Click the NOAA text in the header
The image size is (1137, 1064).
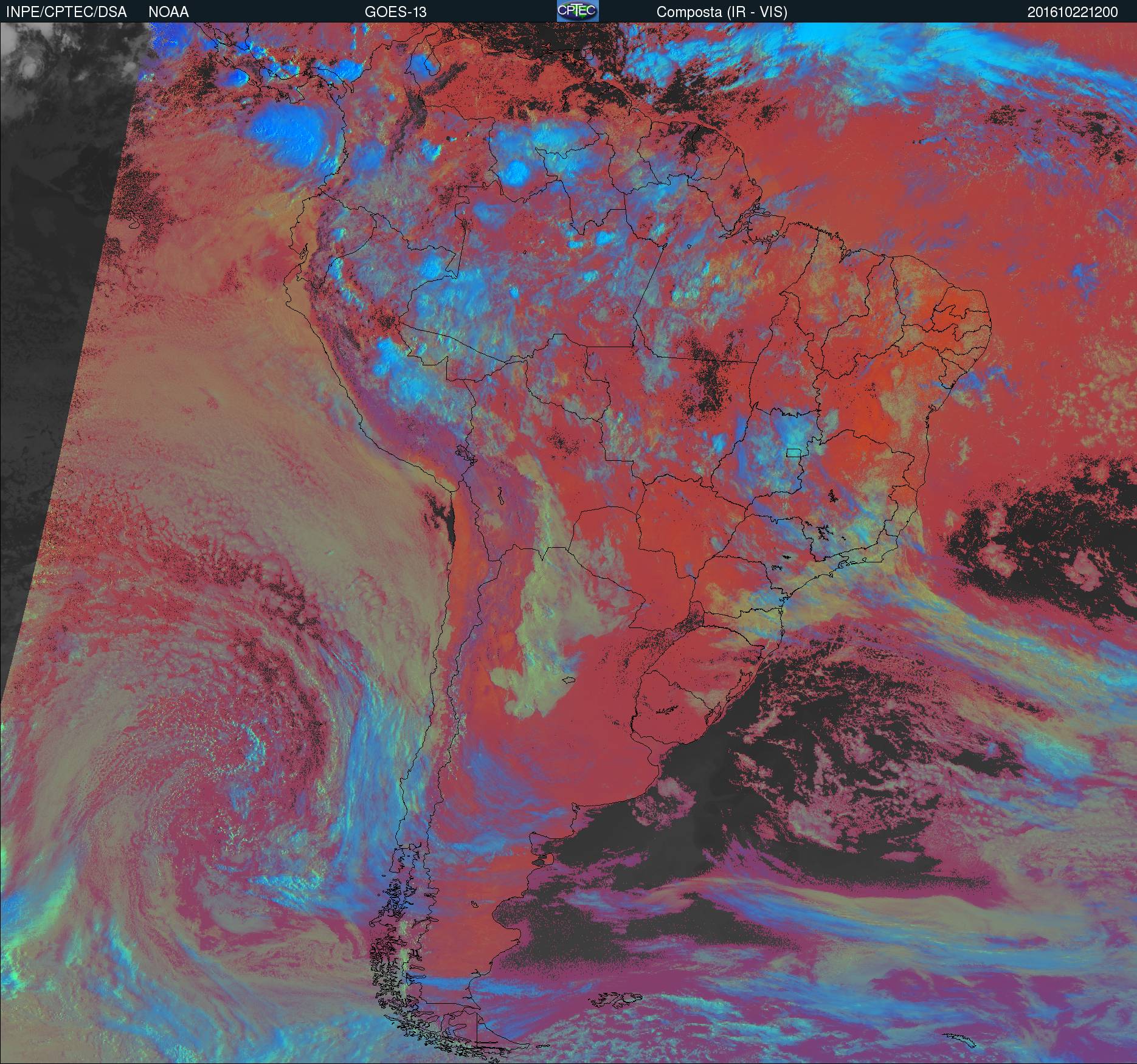click(x=168, y=12)
